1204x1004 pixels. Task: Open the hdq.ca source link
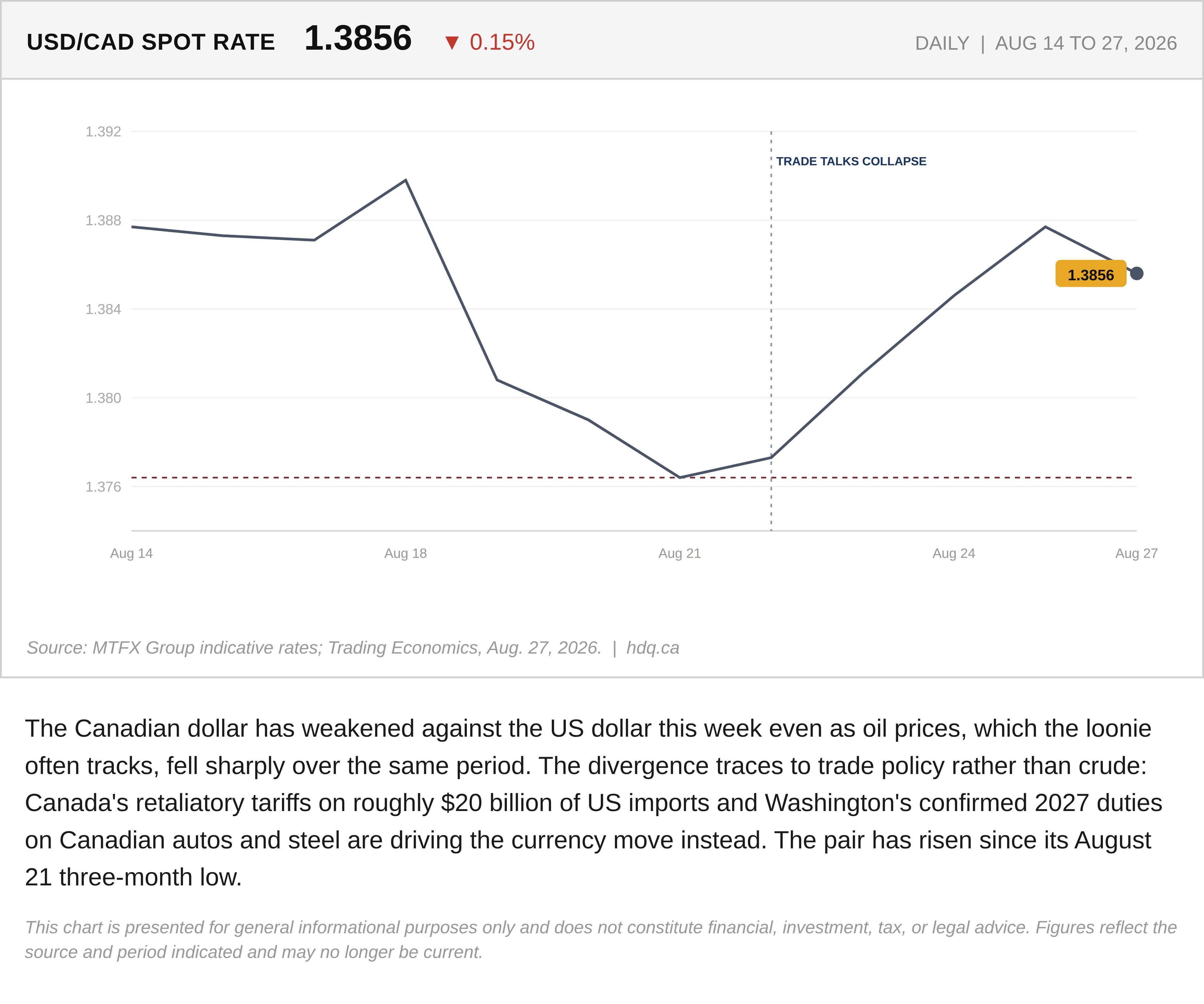click(653, 648)
